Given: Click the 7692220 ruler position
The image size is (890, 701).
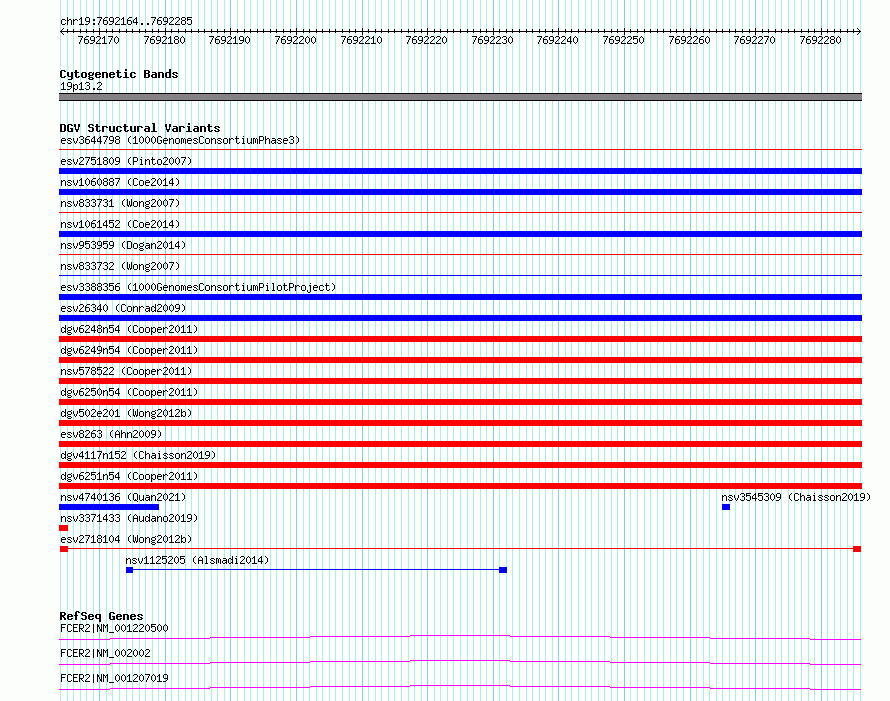Looking at the screenshot, I should coord(426,40).
